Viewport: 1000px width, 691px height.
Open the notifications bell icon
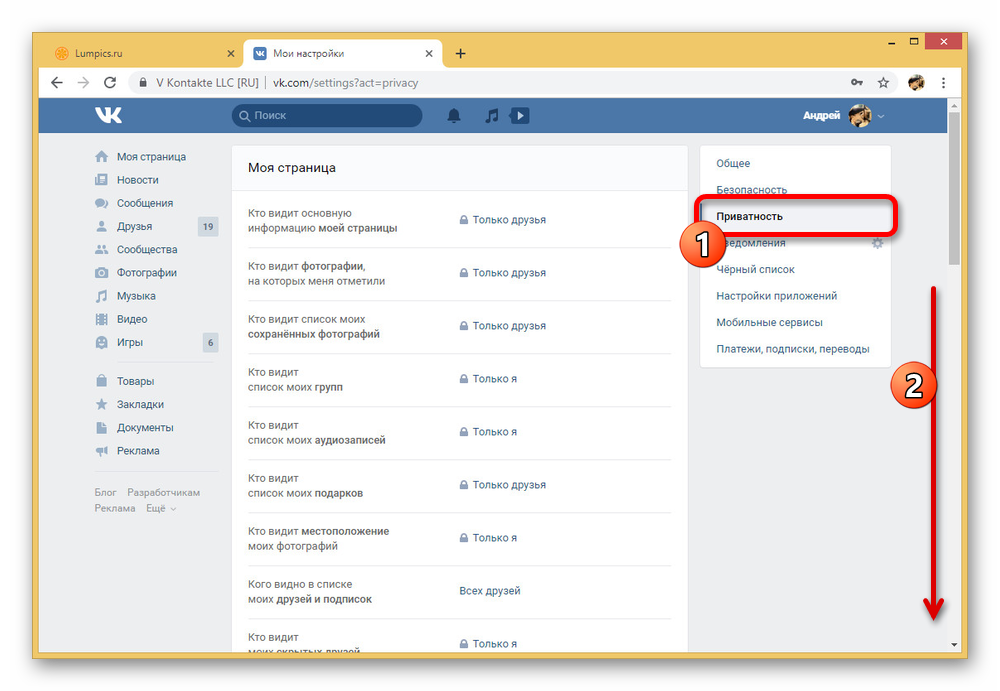pyautogui.click(x=454, y=116)
